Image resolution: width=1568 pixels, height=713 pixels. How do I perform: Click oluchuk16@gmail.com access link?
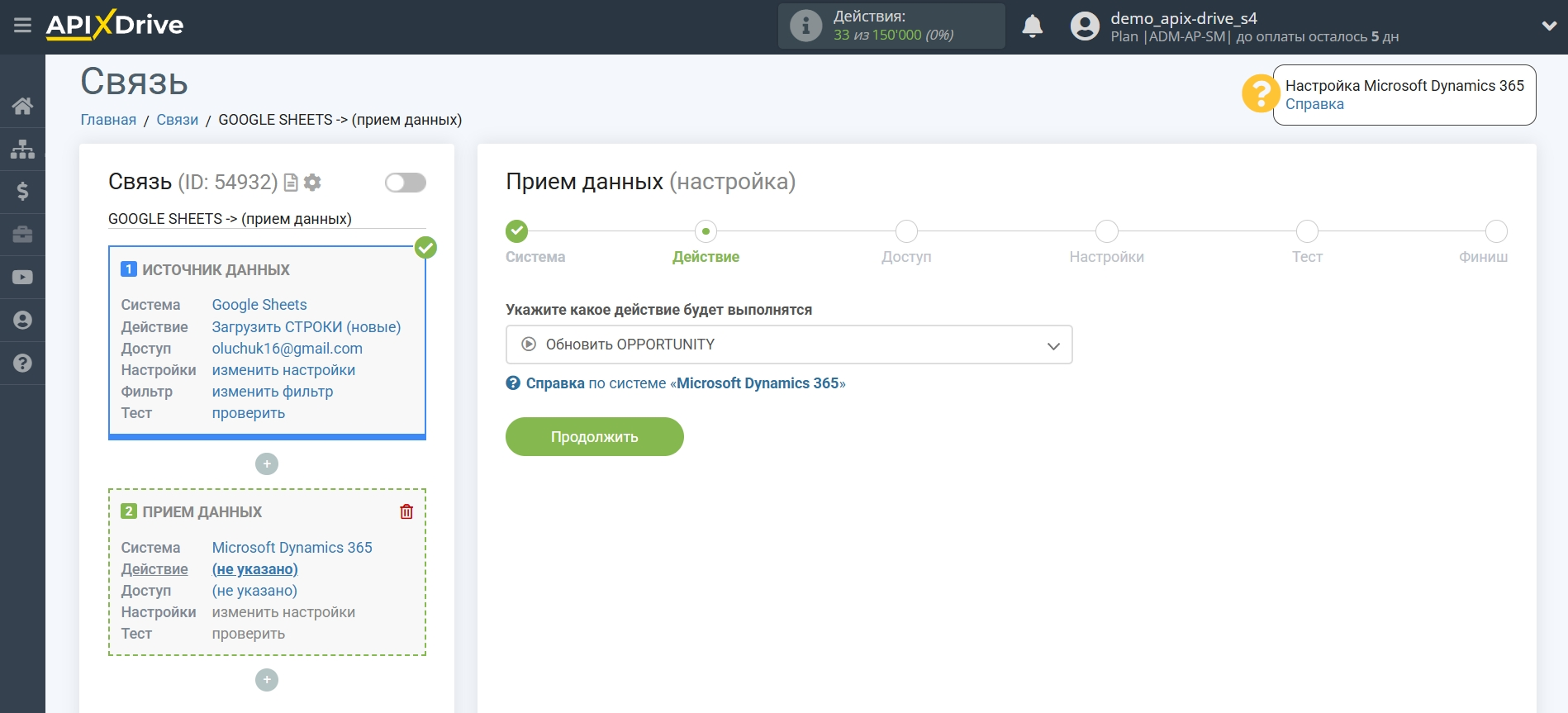[287, 349]
